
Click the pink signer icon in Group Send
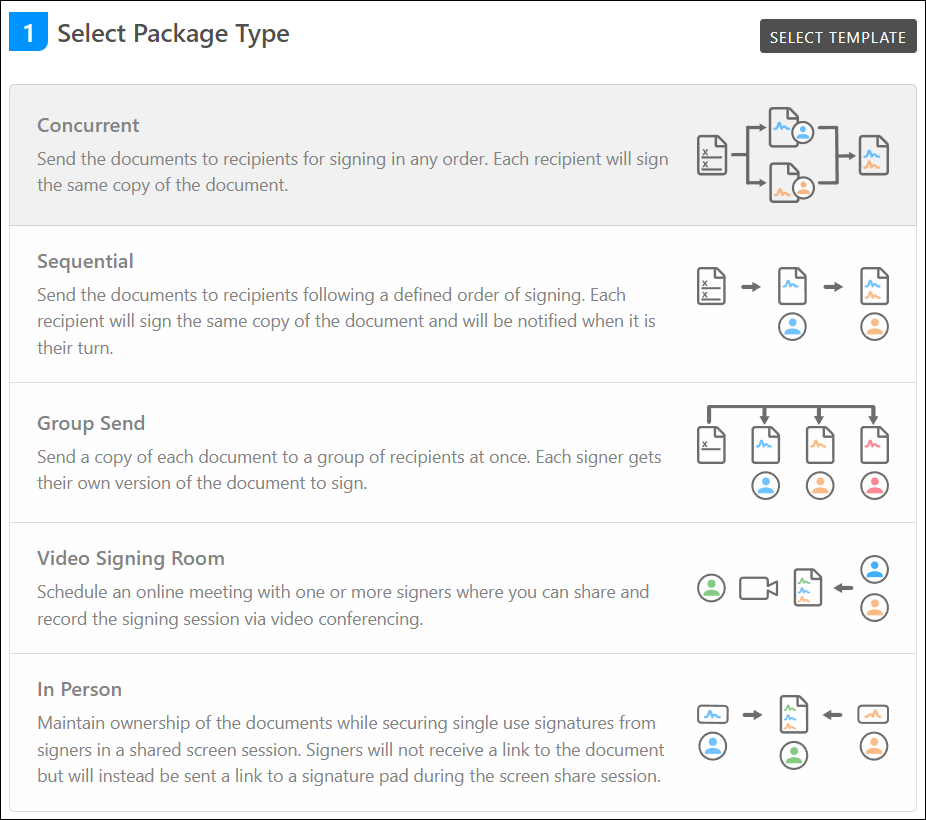[873, 485]
